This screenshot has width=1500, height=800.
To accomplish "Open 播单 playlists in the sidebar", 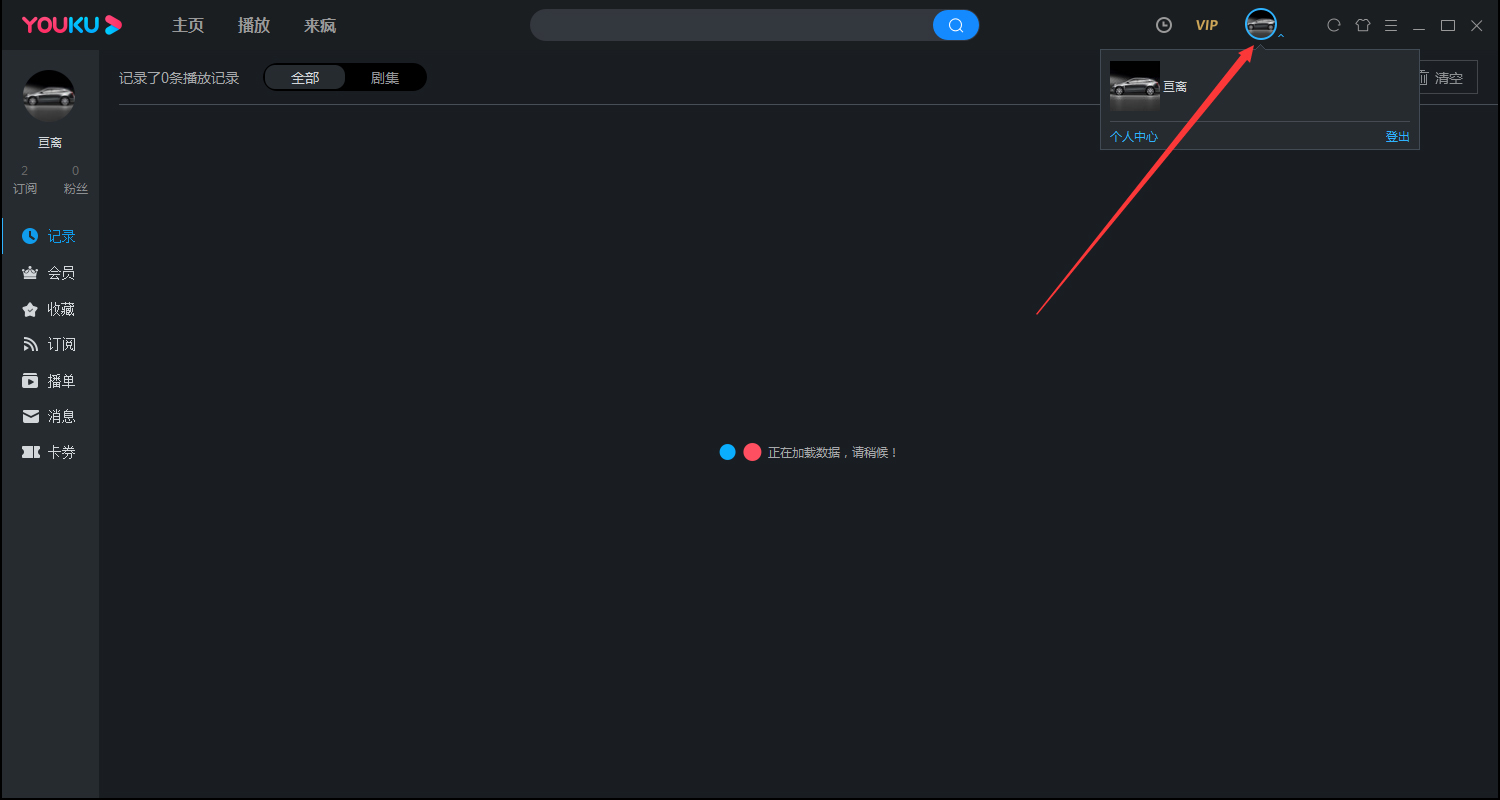I will pos(50,381).
